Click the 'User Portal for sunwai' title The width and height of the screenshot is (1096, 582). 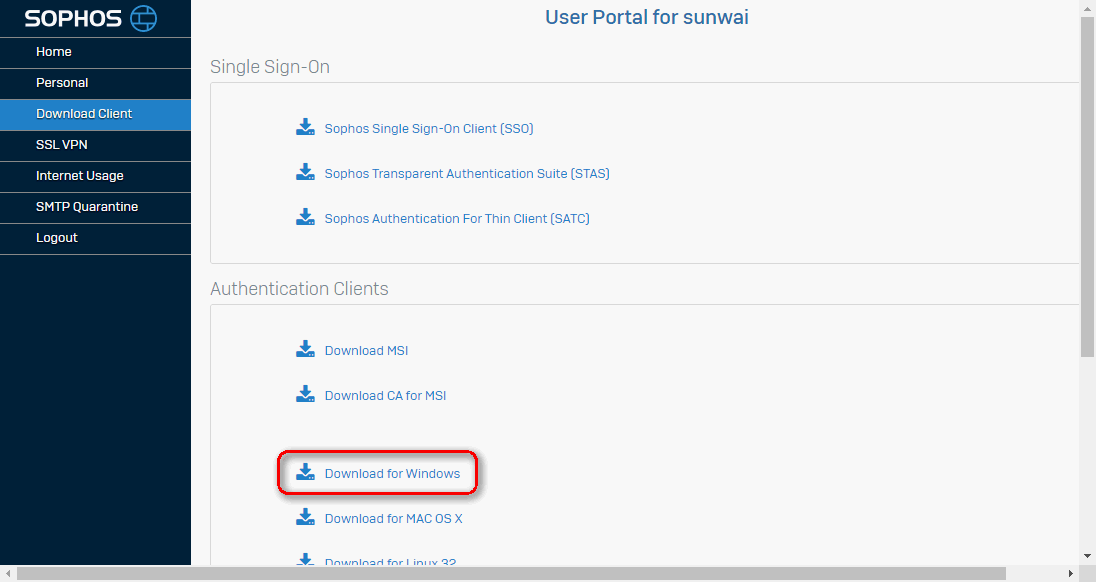click(x=647, y=17)
